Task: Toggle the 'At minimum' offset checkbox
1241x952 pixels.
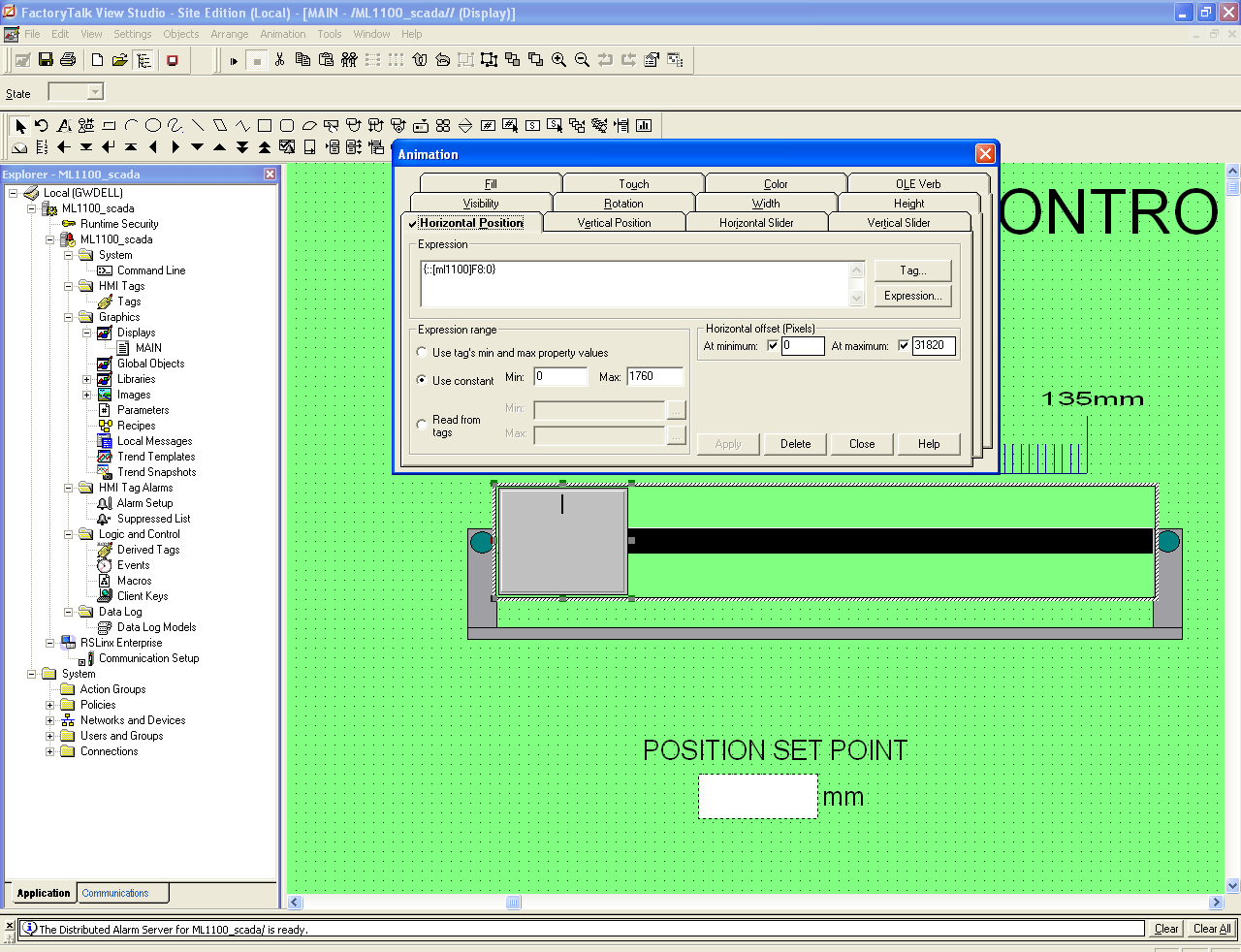Action: click(x=773, y=345)
